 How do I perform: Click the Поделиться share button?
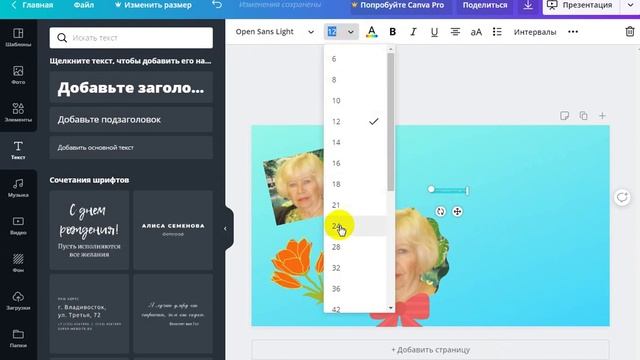[485, 5]
